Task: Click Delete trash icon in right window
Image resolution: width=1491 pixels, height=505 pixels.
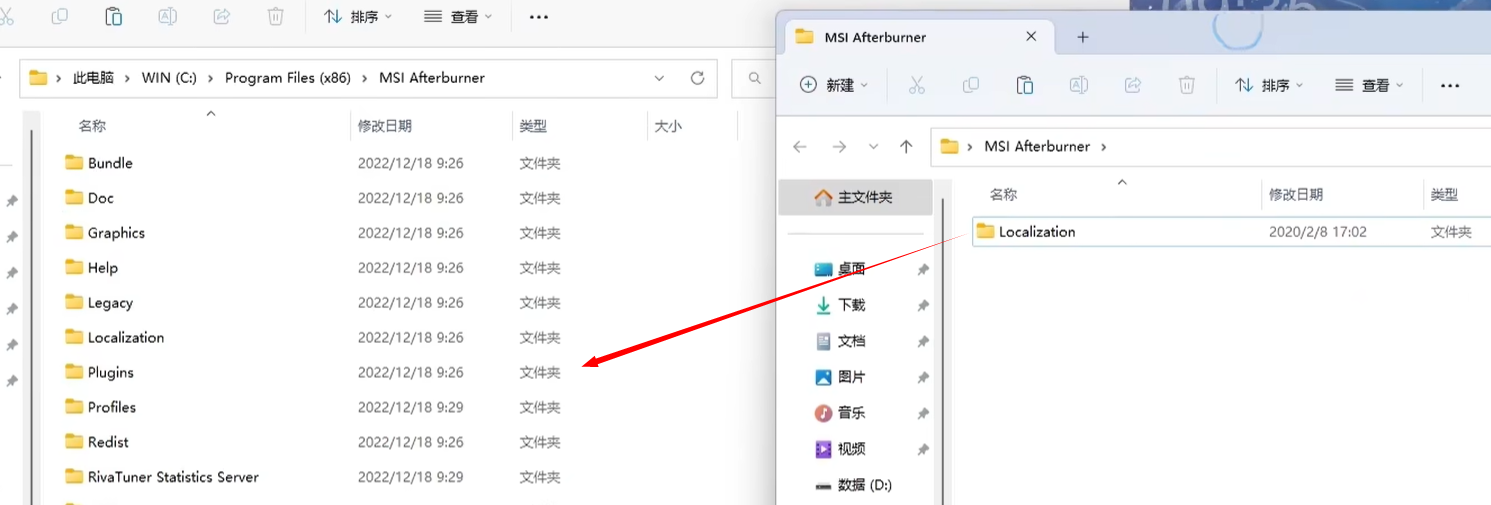Action: tap(1187, 86)
